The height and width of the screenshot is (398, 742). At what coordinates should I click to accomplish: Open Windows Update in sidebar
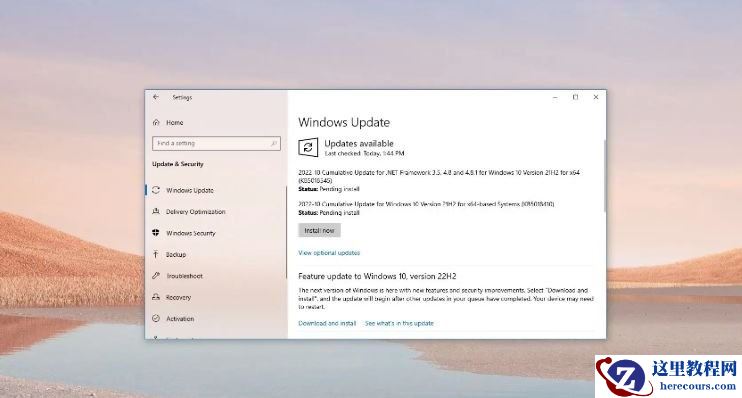pyautogui.click(x=190, y=190)
